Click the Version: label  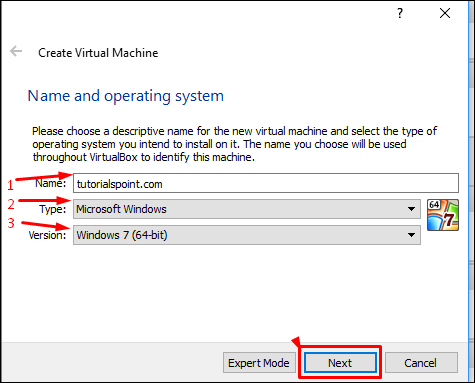47,235
